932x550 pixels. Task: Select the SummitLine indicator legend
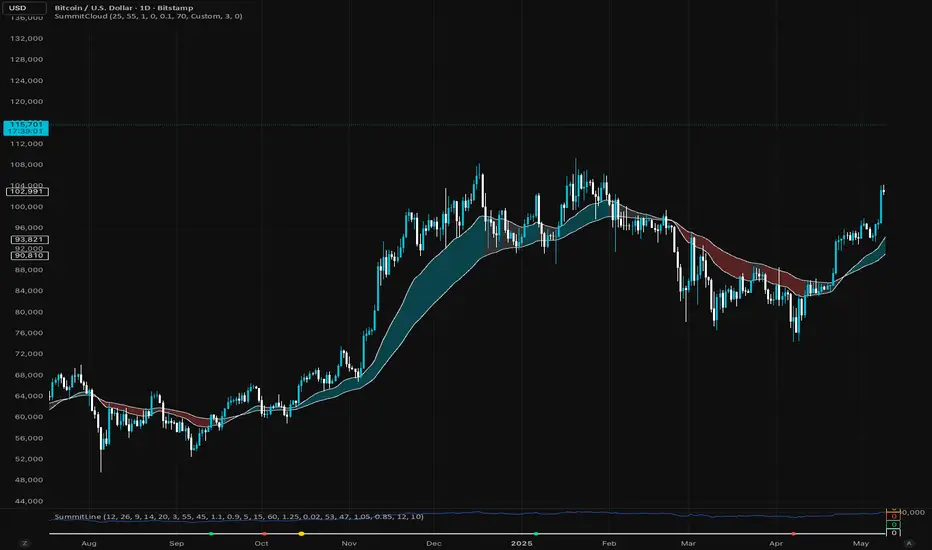(x=239, y=517)
